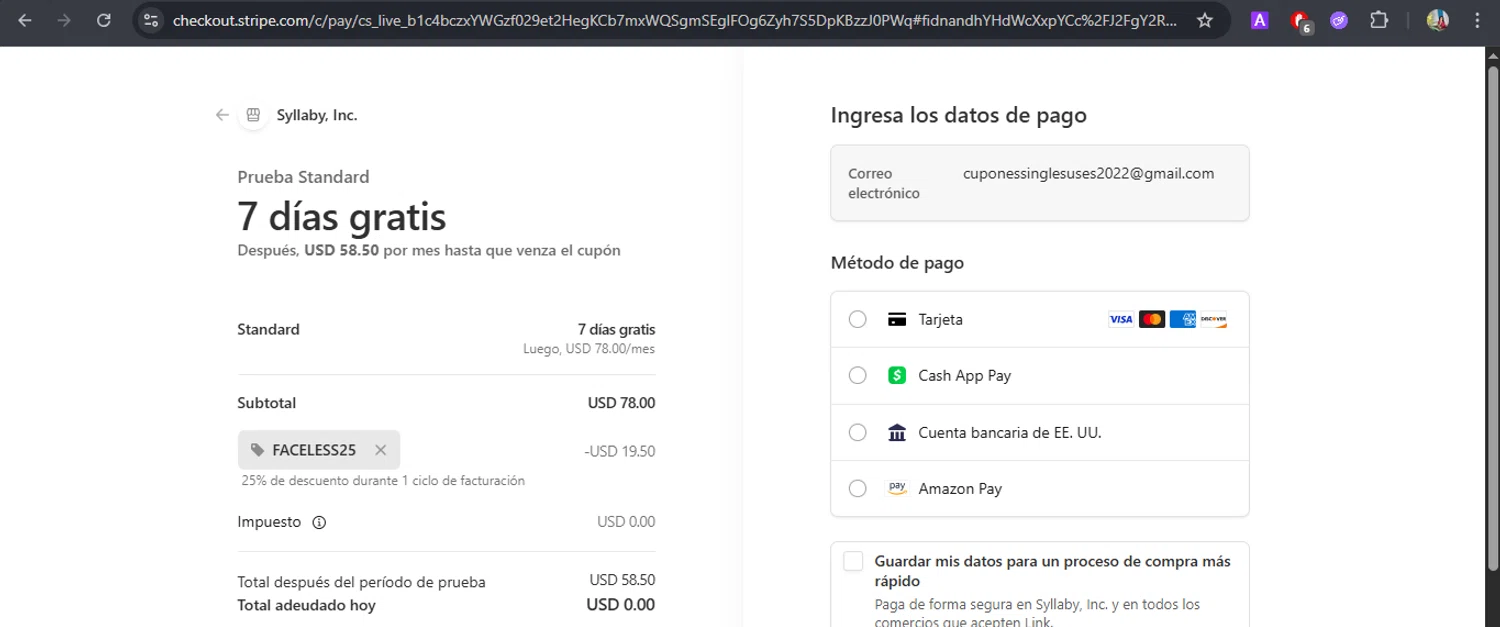The image size is (1500, 627).
Task: Click the American Express logo
Action: point(1183,320)
